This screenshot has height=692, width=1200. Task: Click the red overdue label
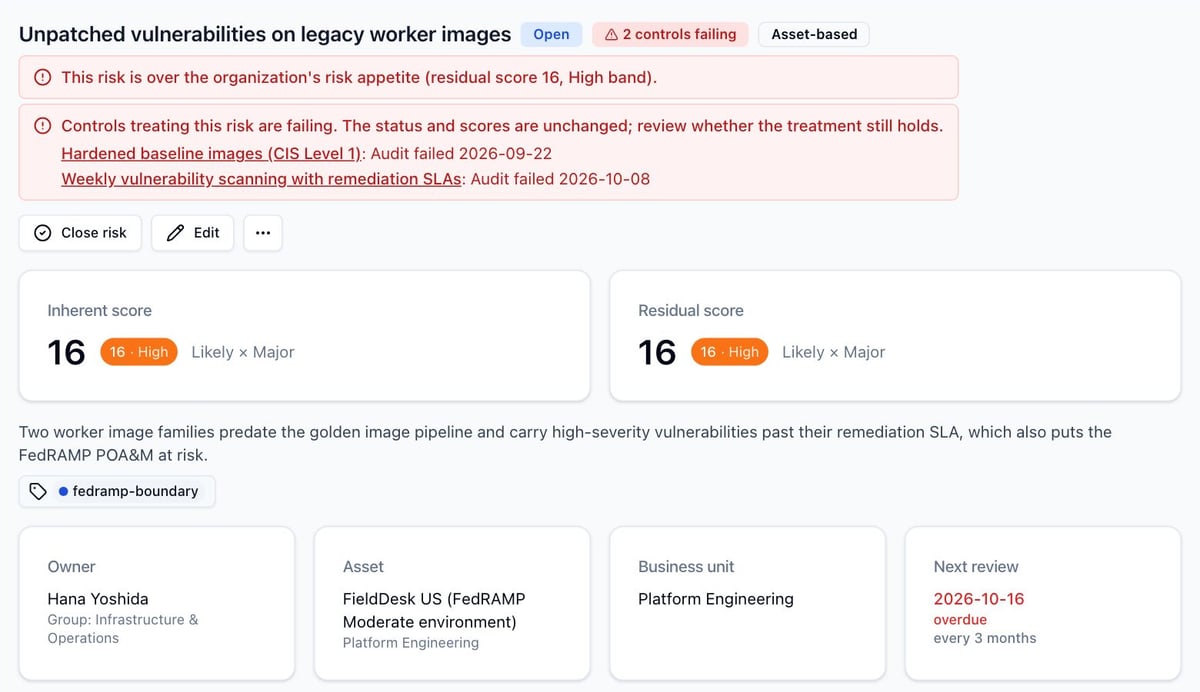(960, 620)
